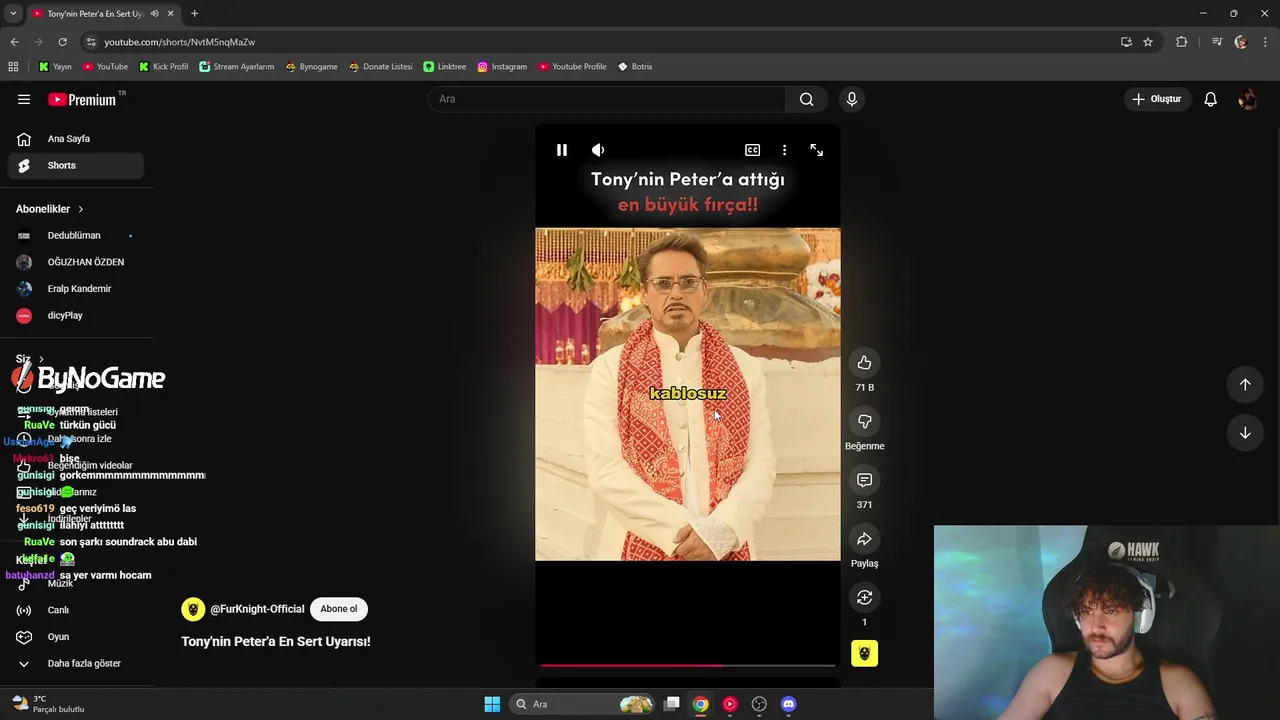Open dicyPlay subscription channel
This screenshot has height=720, width=1280.
click(75, 316)
